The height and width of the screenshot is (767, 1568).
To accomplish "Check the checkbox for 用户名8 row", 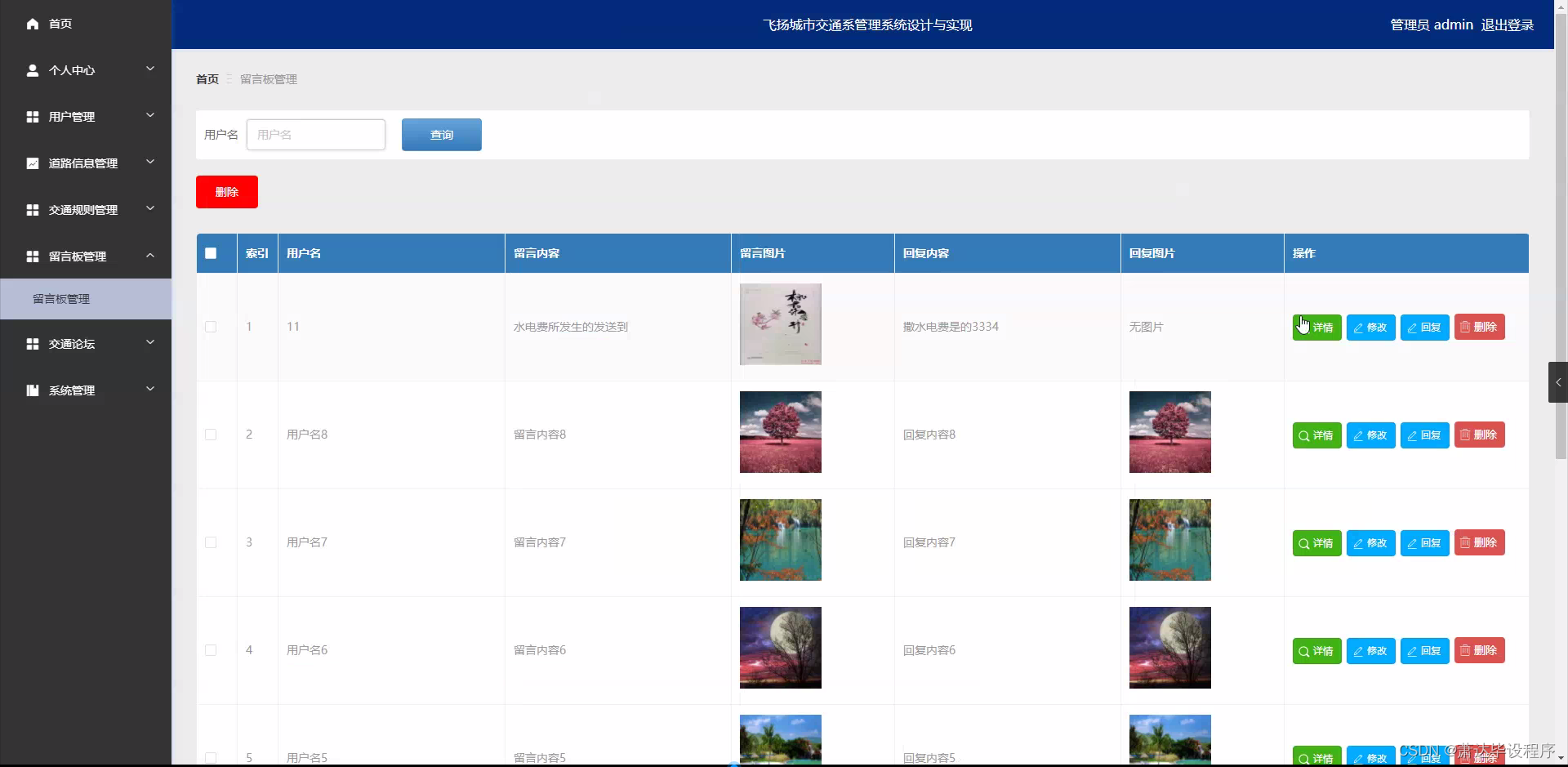I will tap(211, 435).
